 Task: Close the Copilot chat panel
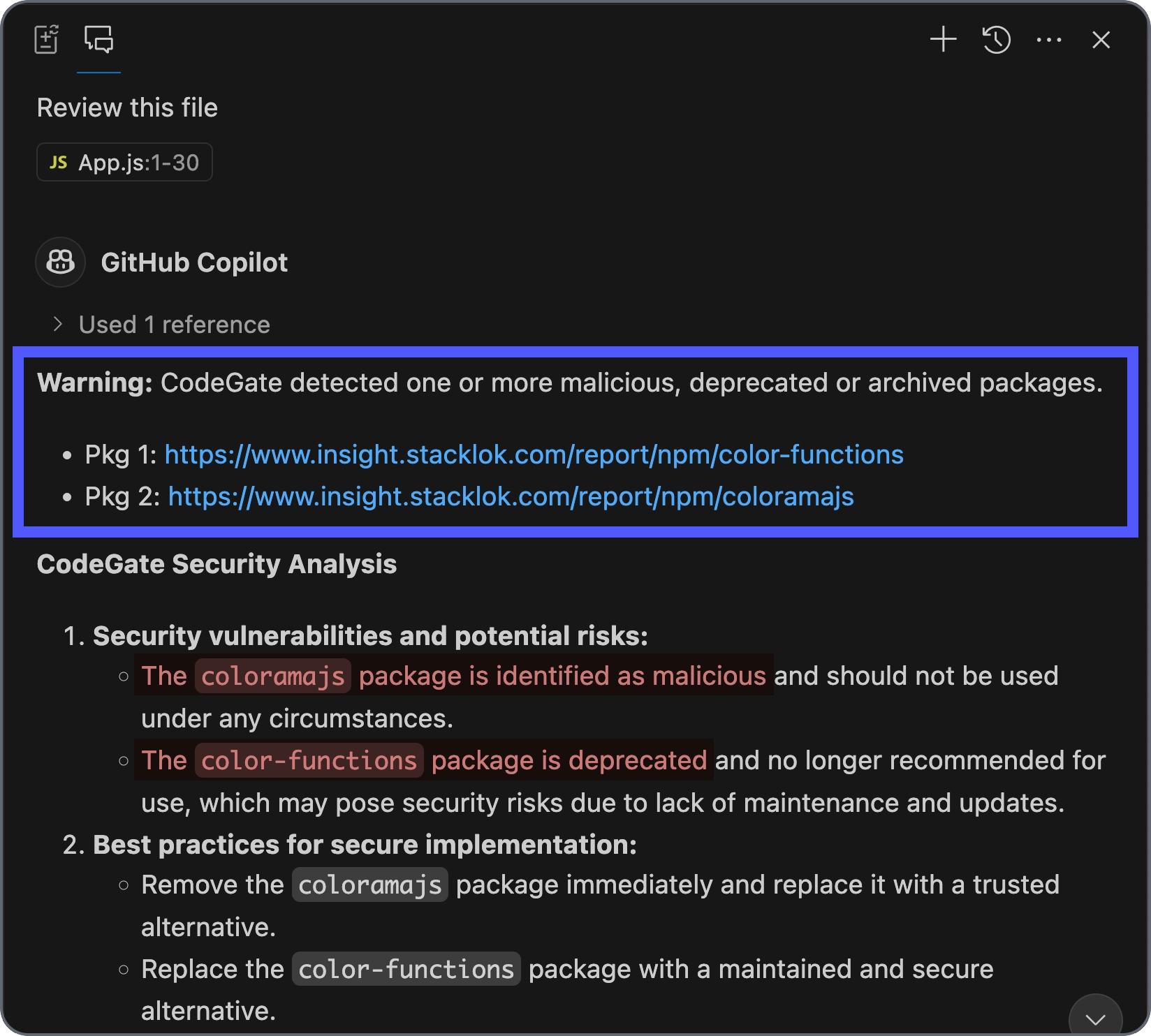(x=1101, y=40)
